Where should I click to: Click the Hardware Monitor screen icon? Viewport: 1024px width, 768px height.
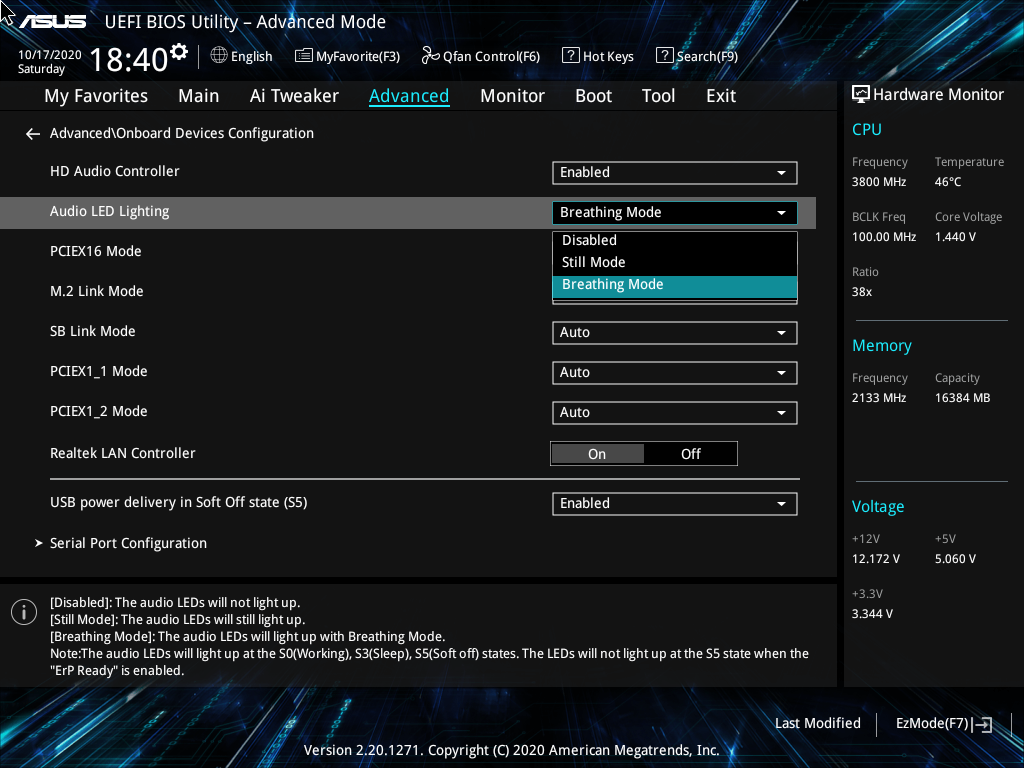click(x=861, y=95)
